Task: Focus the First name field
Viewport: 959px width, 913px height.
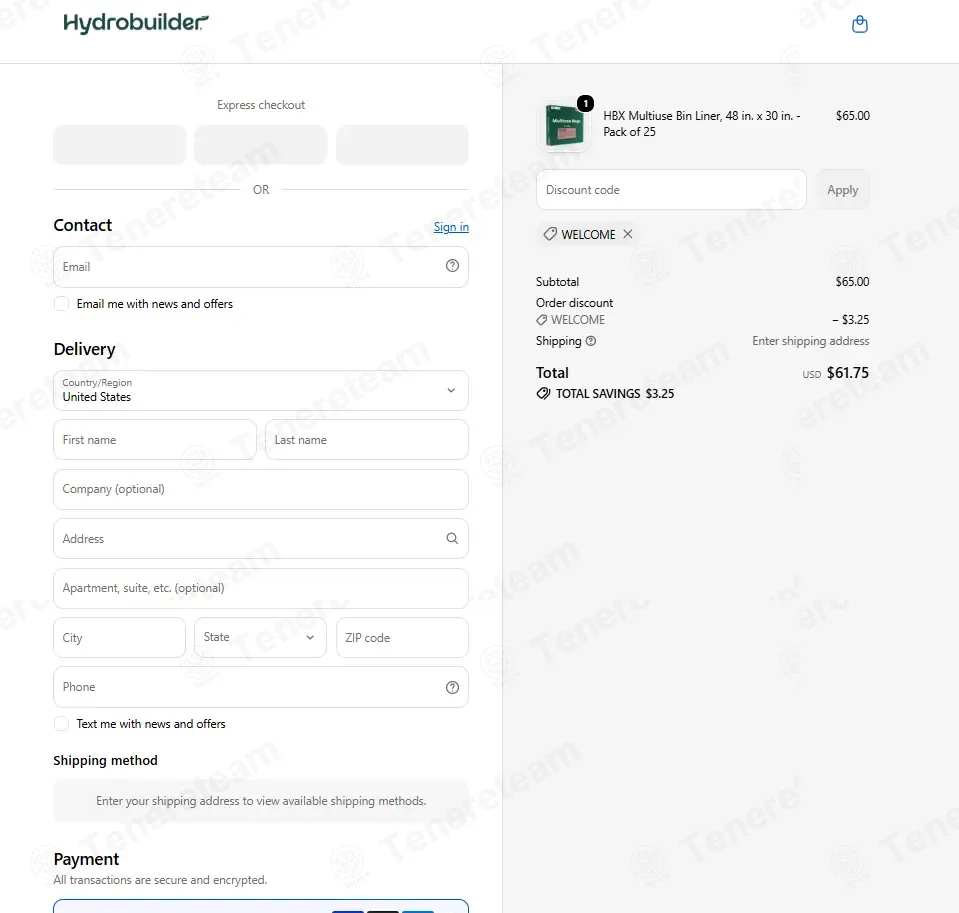Action: [155, 440]
